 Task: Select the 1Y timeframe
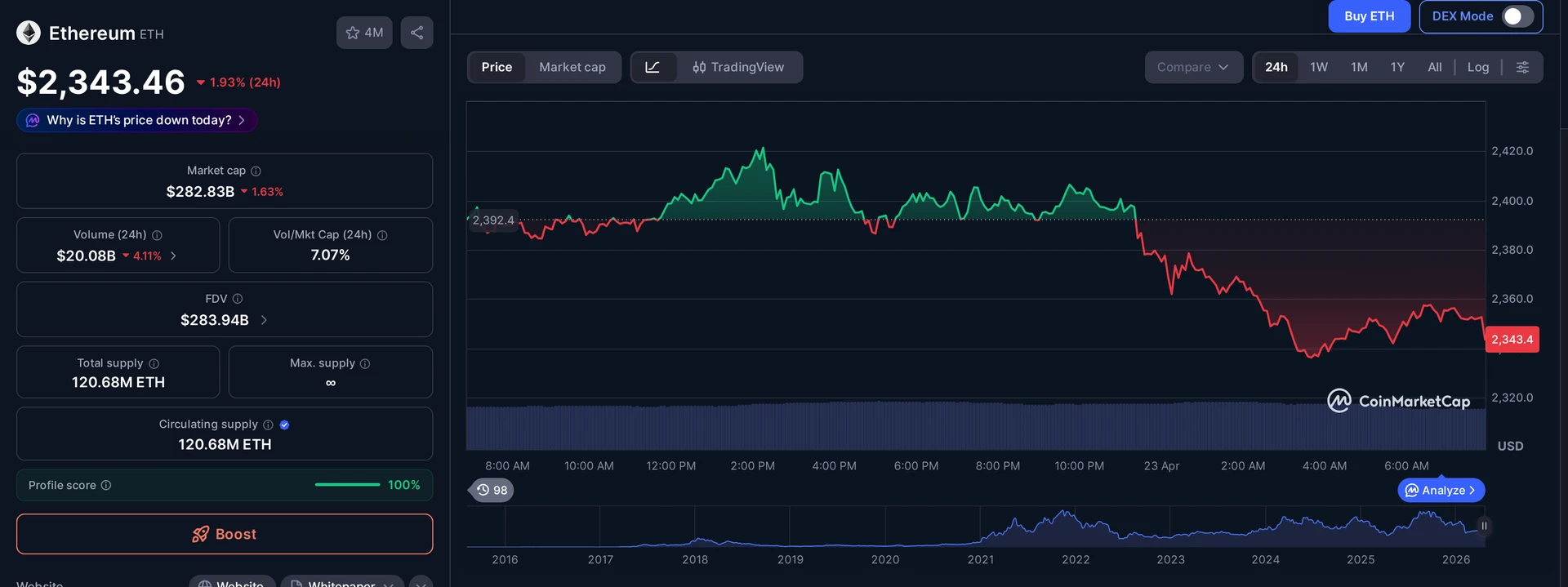pos(1397,67)
